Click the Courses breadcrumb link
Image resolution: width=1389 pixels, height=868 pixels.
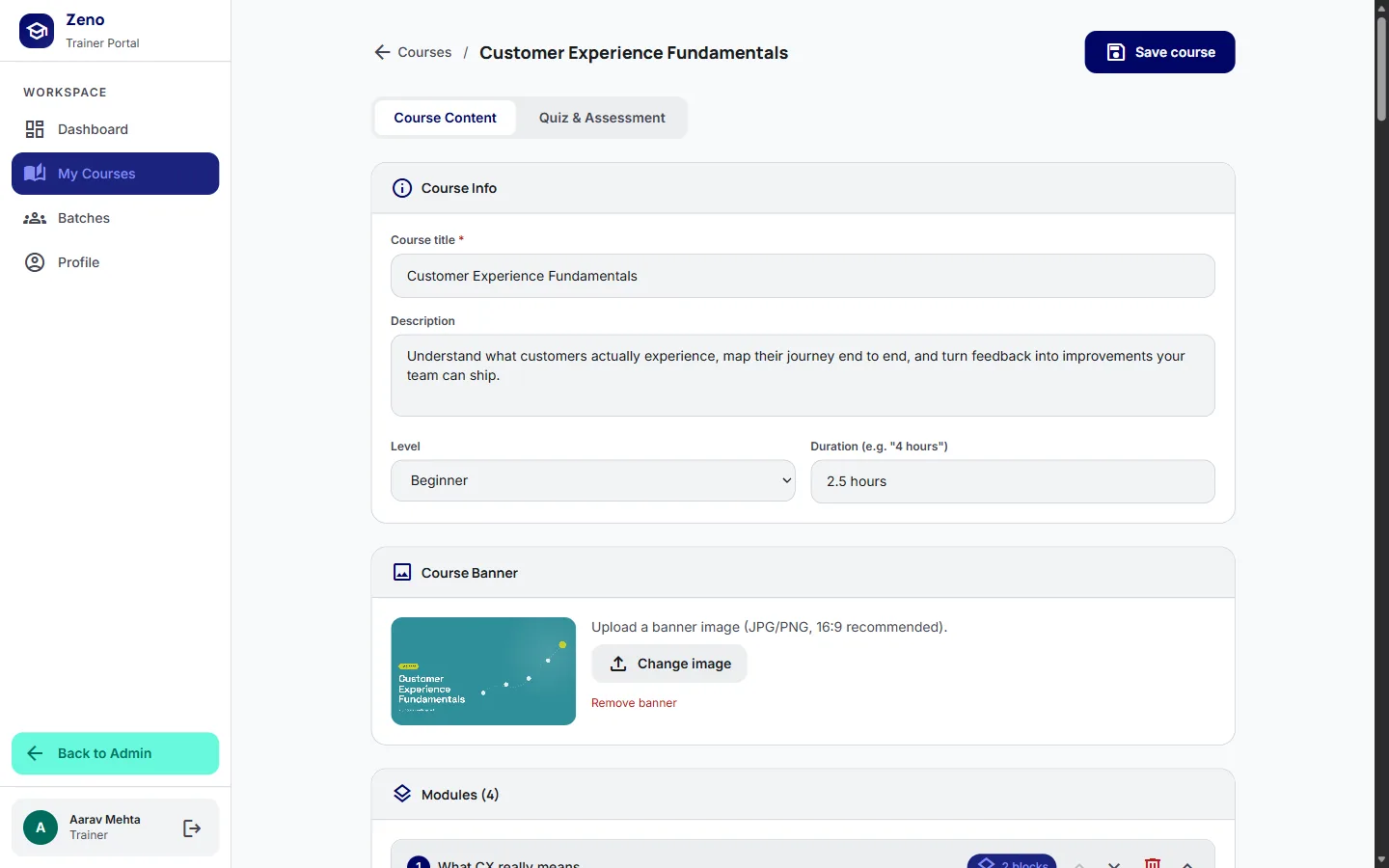(424, 52)
